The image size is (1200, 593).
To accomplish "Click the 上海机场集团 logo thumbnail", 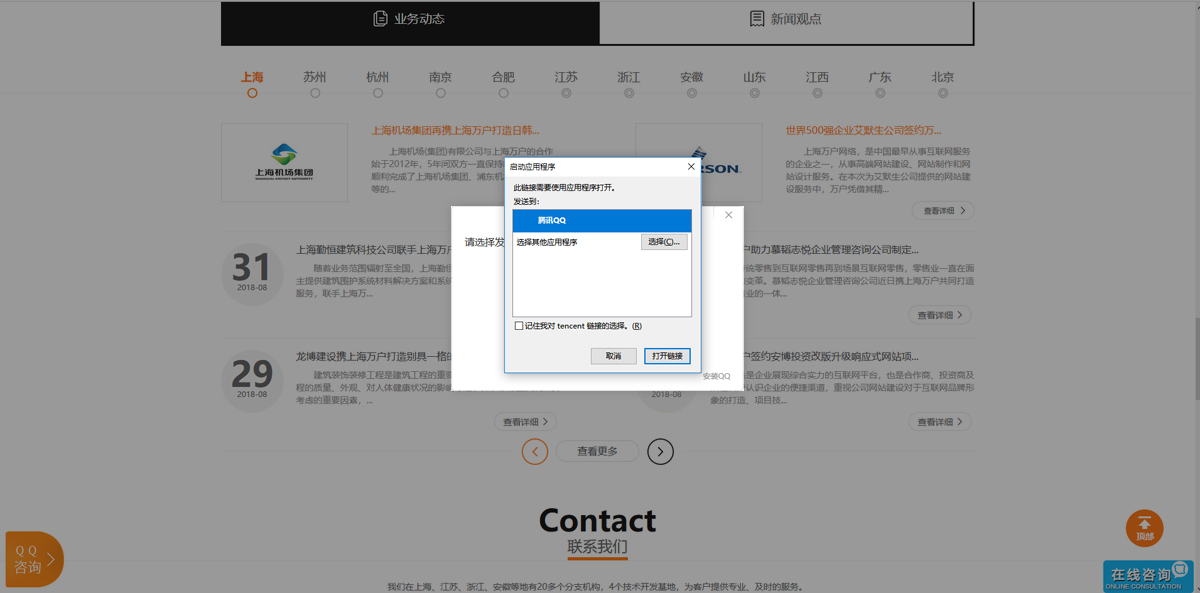I will 285,163.
